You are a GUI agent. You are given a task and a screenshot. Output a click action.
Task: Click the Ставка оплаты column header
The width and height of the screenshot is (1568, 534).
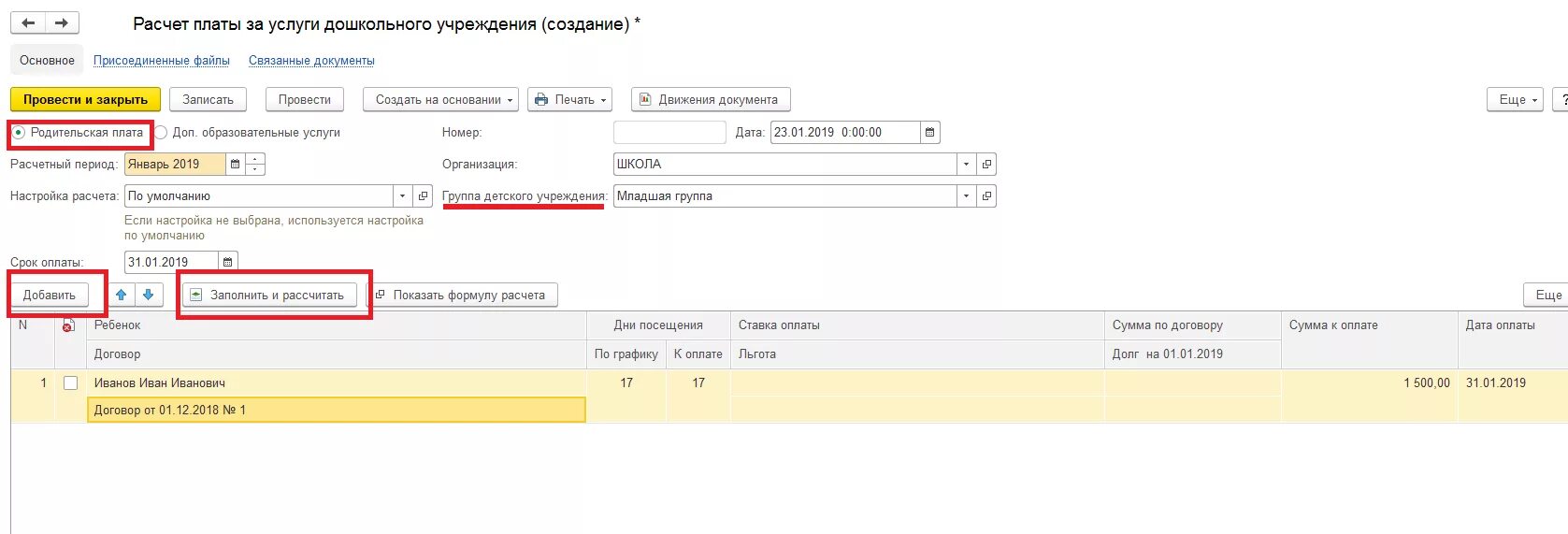pos(917,325)
